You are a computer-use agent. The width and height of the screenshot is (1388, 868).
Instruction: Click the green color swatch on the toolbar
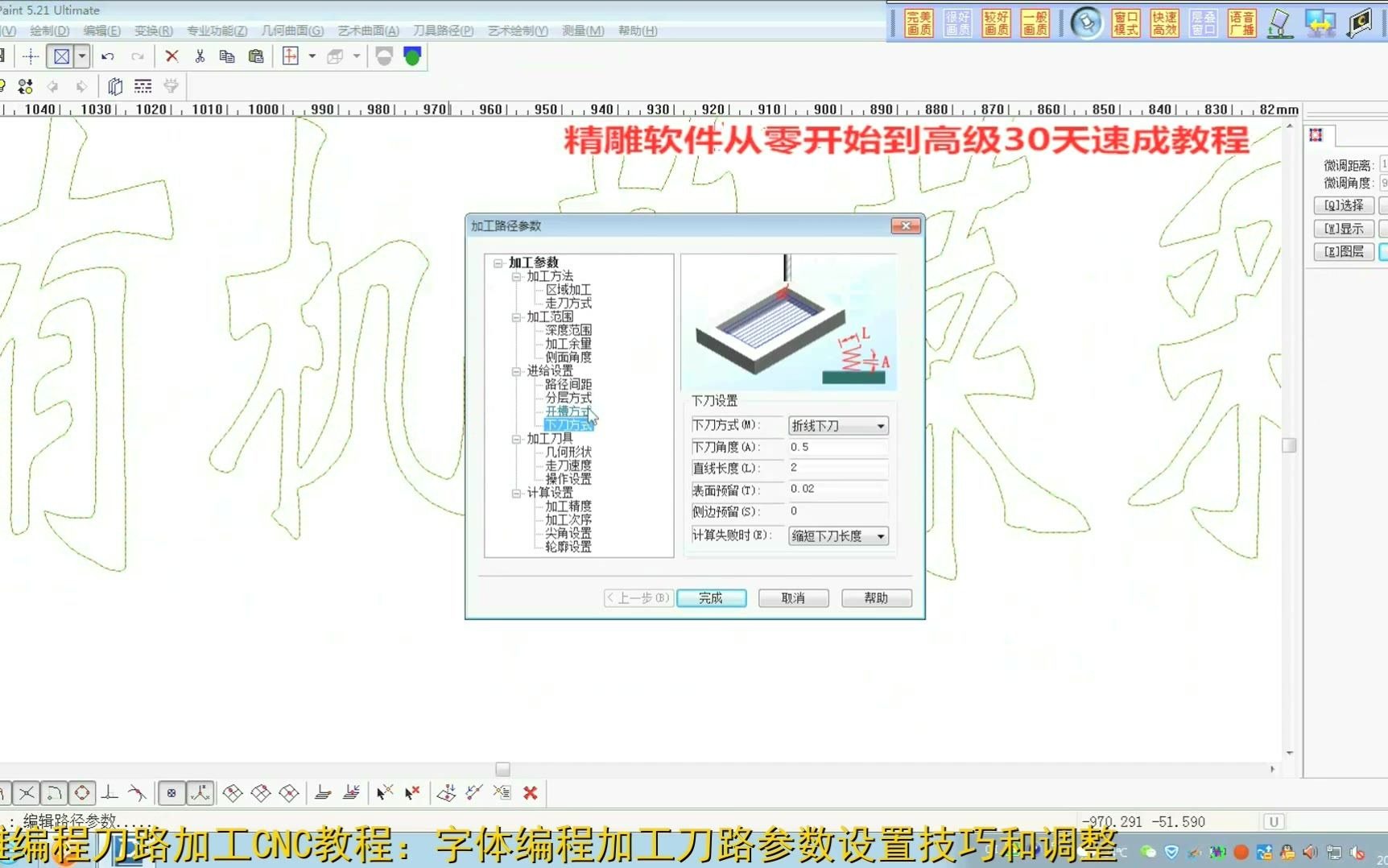point(412,56)
